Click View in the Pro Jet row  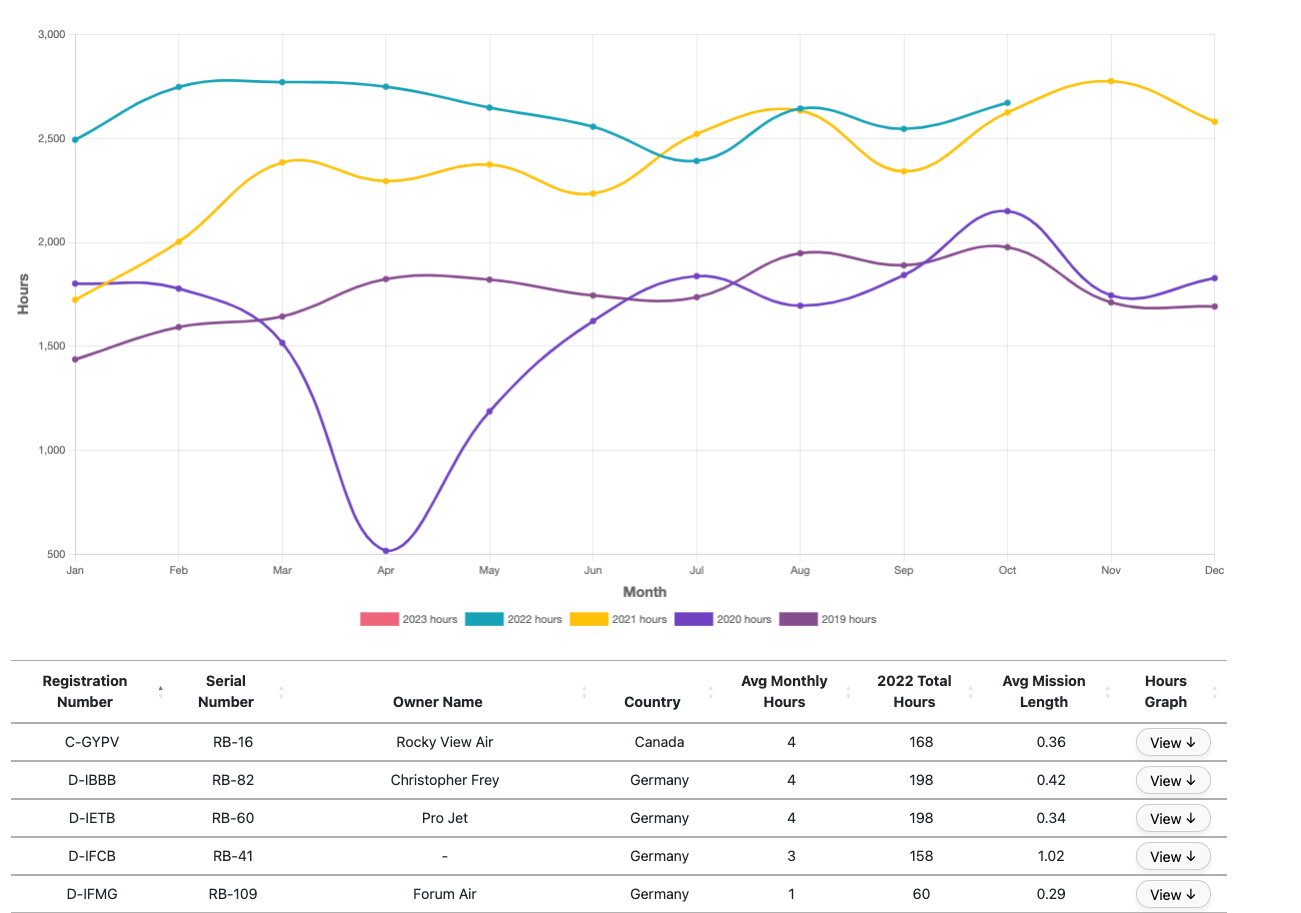click(x=1173, y=819)
